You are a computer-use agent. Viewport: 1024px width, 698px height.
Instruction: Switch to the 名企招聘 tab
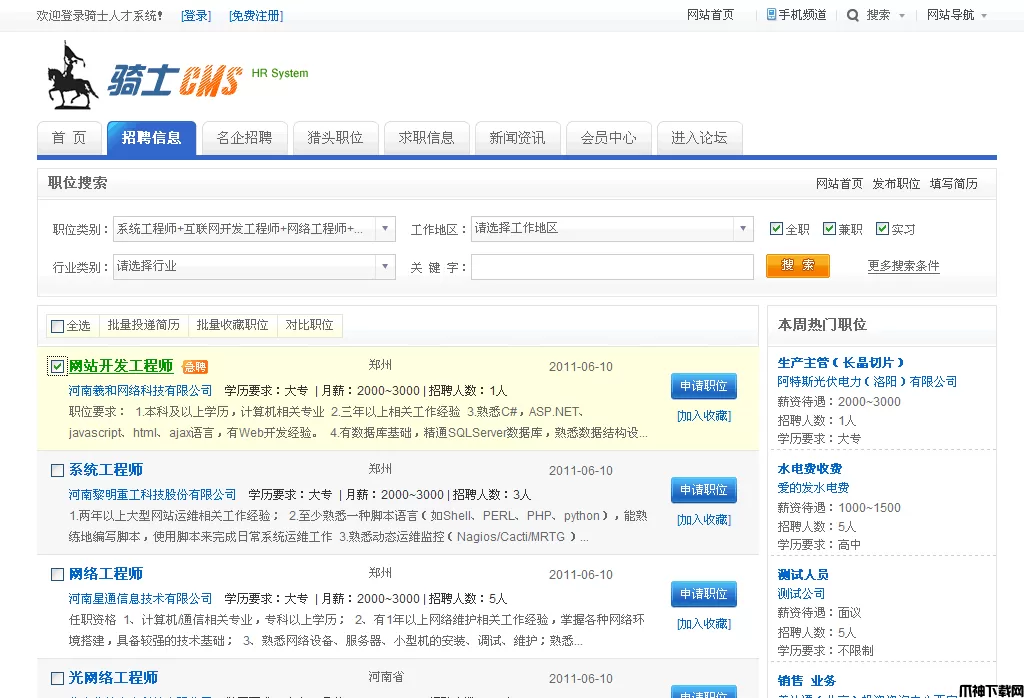pos(244,138)
